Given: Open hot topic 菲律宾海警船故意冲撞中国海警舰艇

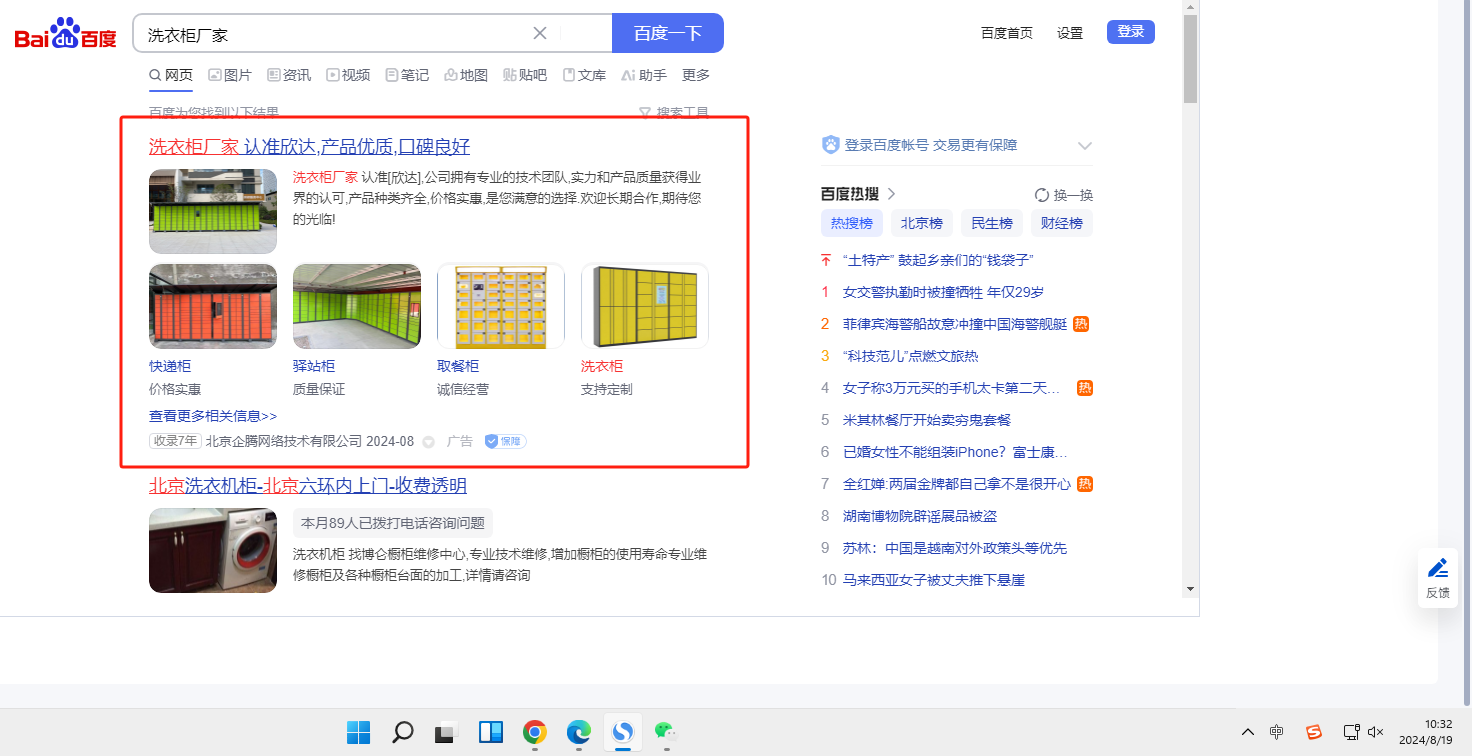Looking at the screenshot, I should point(955,324).
